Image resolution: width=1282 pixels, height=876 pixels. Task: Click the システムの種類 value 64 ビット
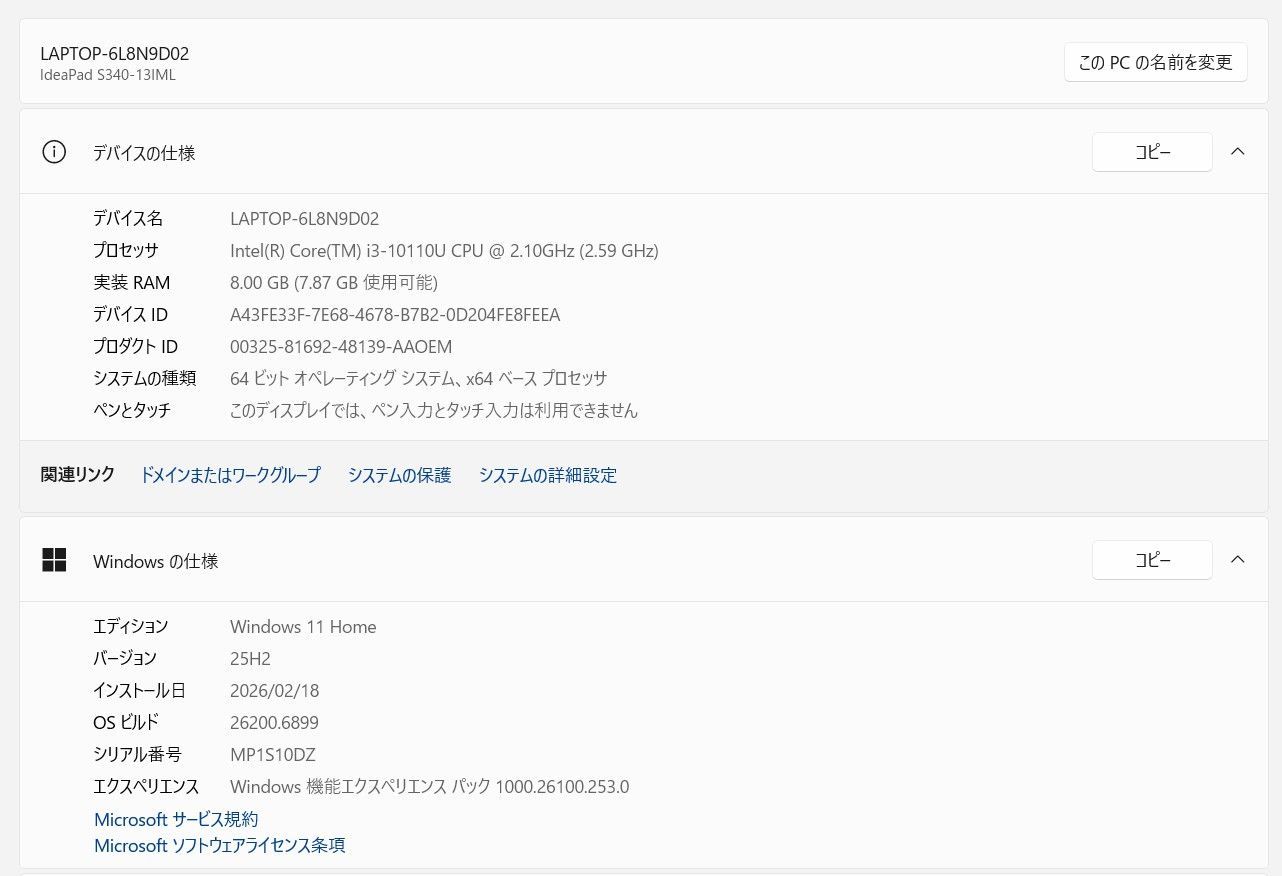coord(419,378)
